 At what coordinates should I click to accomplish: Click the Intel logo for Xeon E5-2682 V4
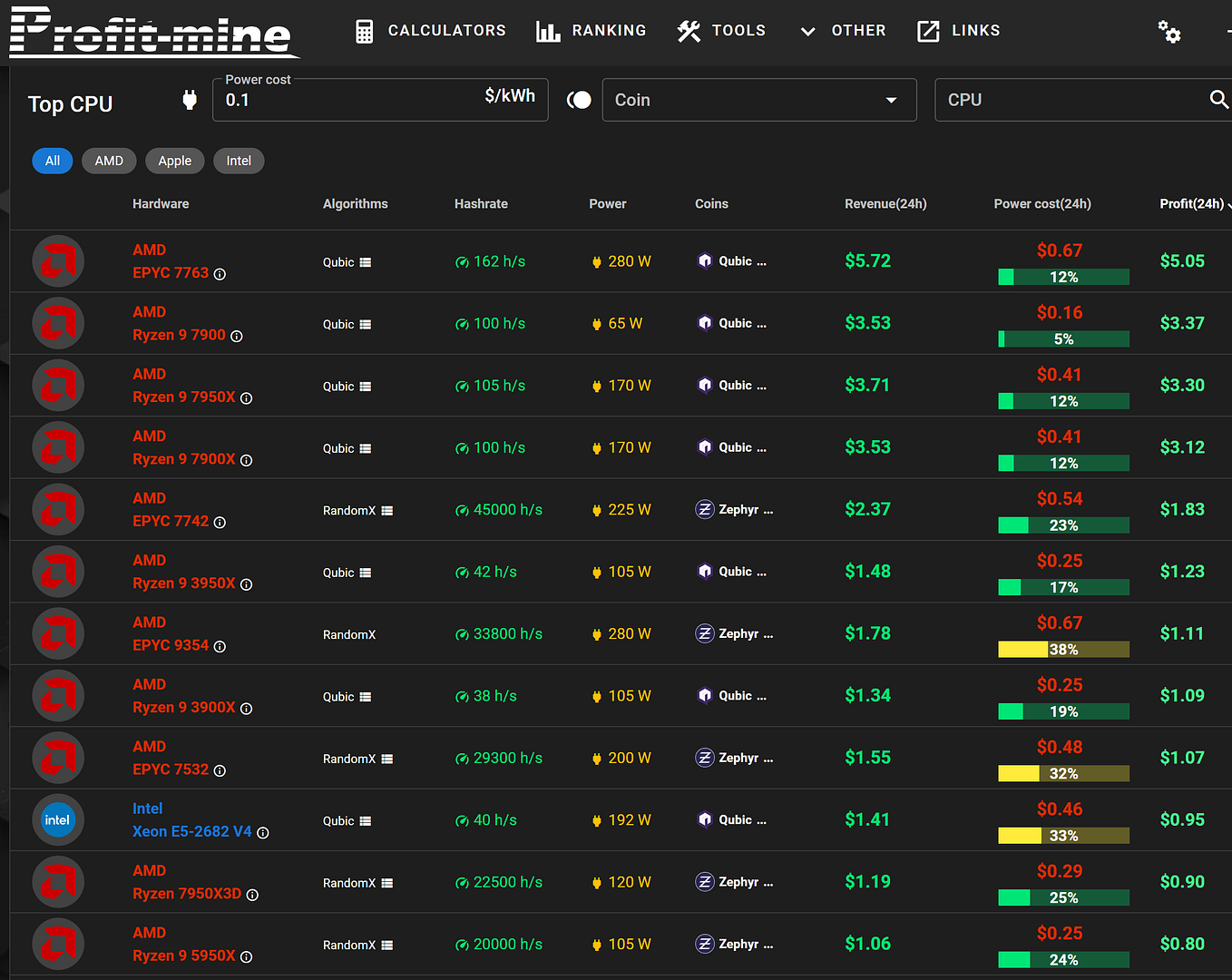click(x=58, y=820)
